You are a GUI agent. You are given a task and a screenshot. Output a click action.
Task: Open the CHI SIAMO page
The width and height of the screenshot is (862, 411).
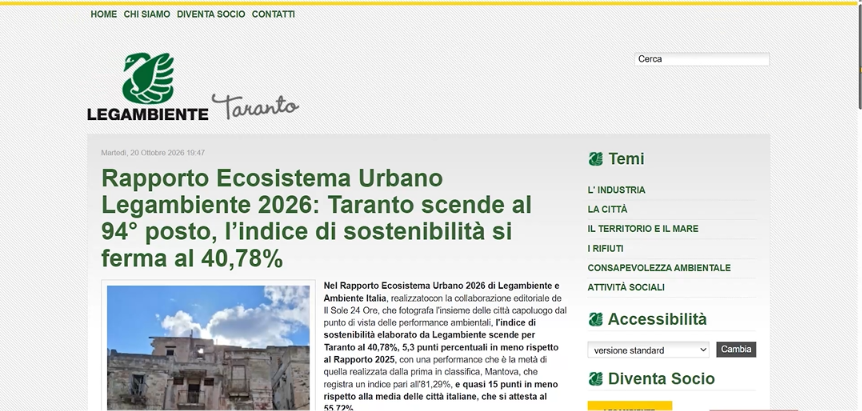(x=147, y=14)
